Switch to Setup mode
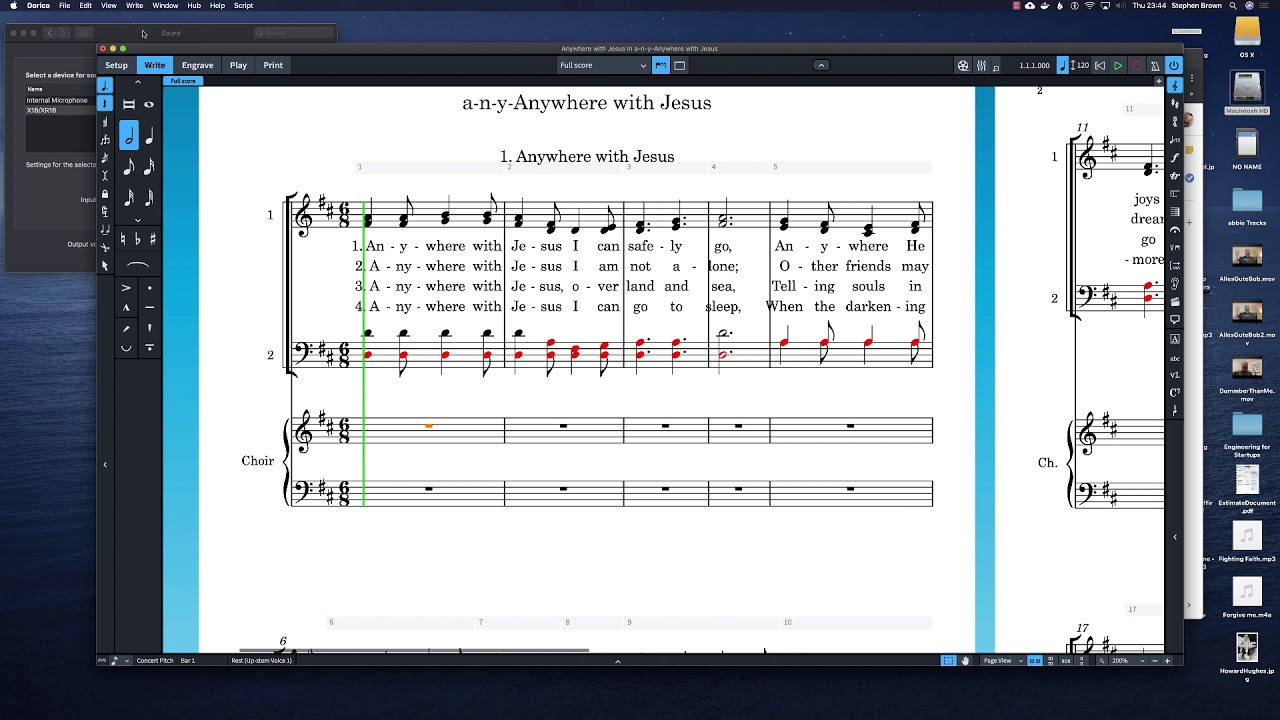 point(117,65)
